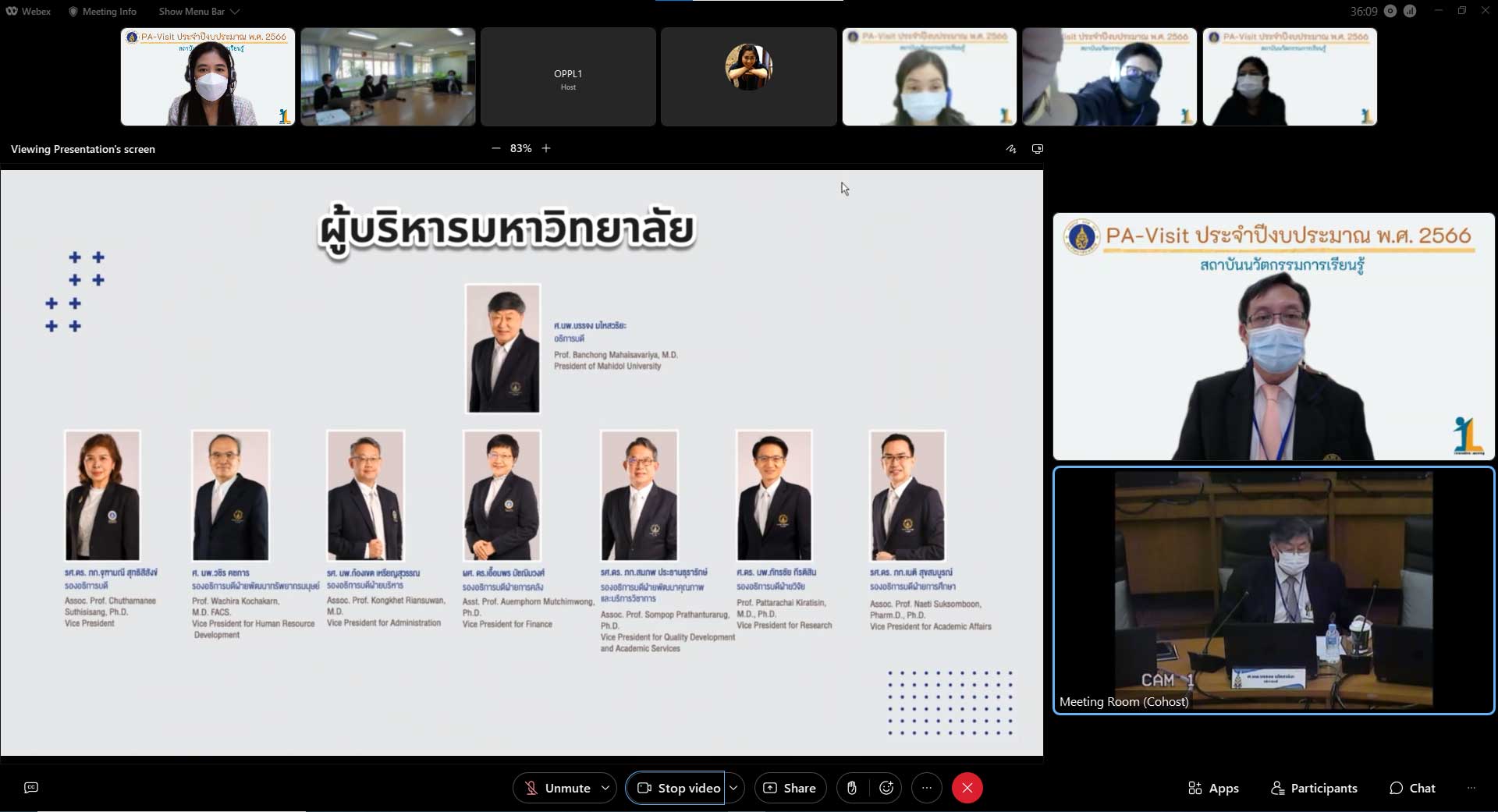Image resolution: width=1498 pixels, height=812 pixels.
Task: Click the Share button
Action: tap(790, 788)
